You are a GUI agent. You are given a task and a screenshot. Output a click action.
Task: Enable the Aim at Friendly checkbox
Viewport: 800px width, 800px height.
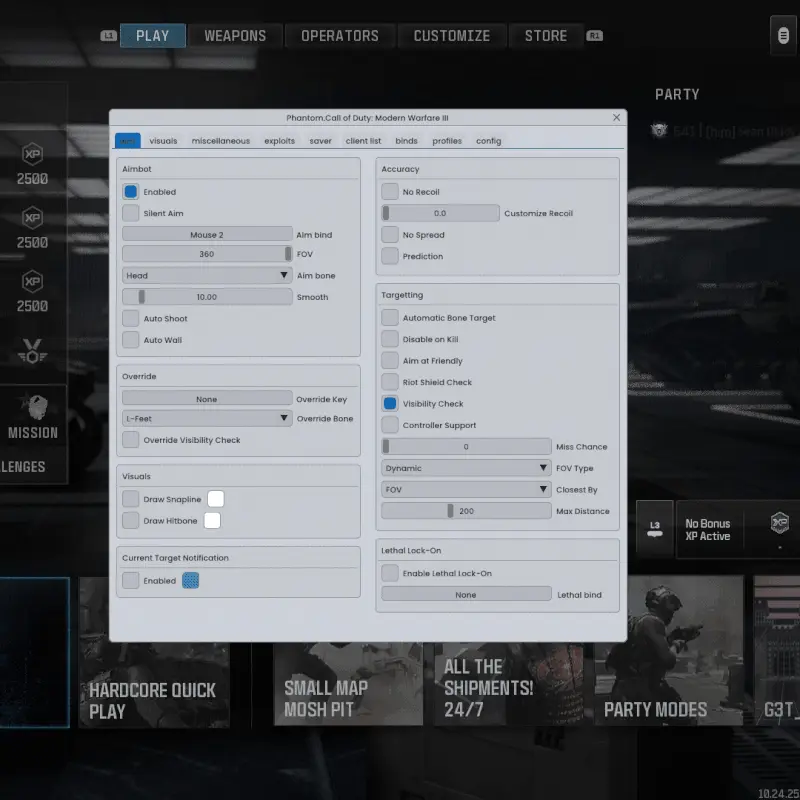pos(390,361)
